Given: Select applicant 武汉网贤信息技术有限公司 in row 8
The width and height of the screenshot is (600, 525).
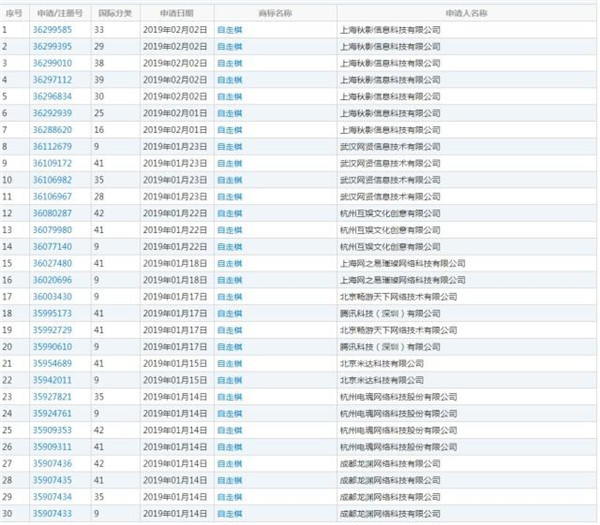Looking at the screenshot, I should click(390, 147).
